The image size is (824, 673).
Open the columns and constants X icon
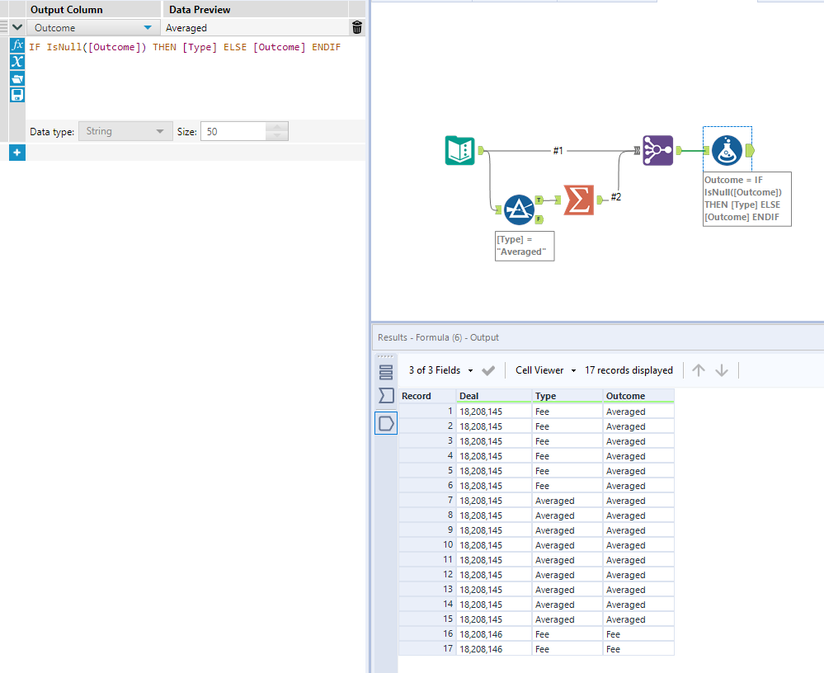[17, 62]
